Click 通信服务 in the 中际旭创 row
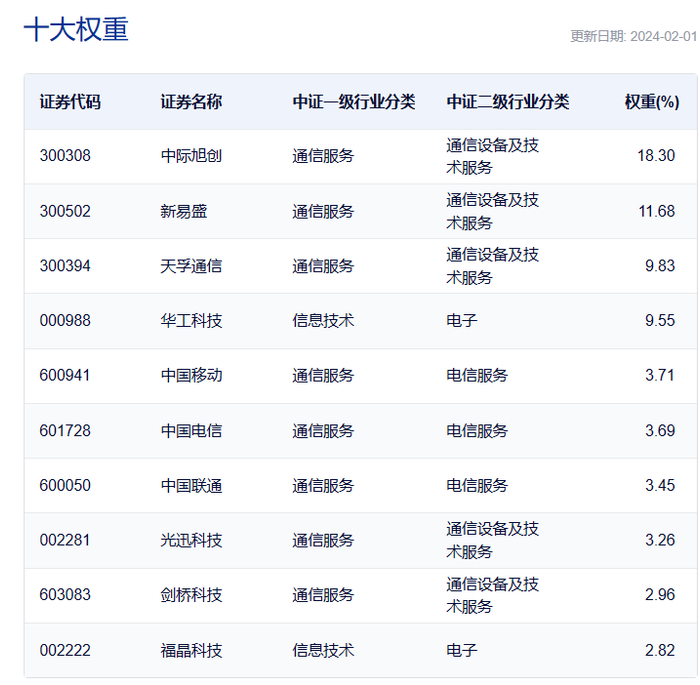 pos(323,156)
